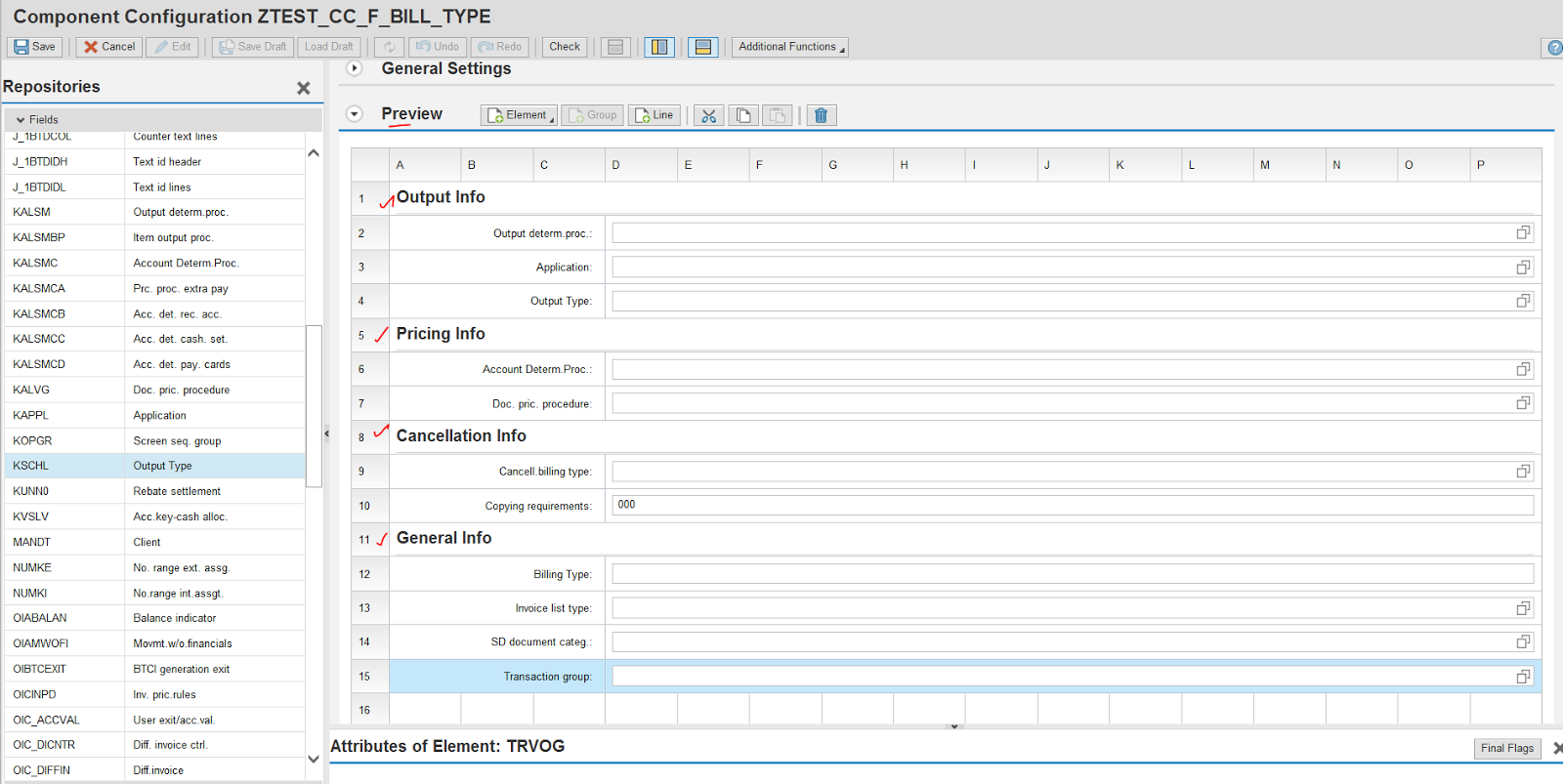Select the MANDT Client repository row

pyautogui.click(x=155, y=542)
